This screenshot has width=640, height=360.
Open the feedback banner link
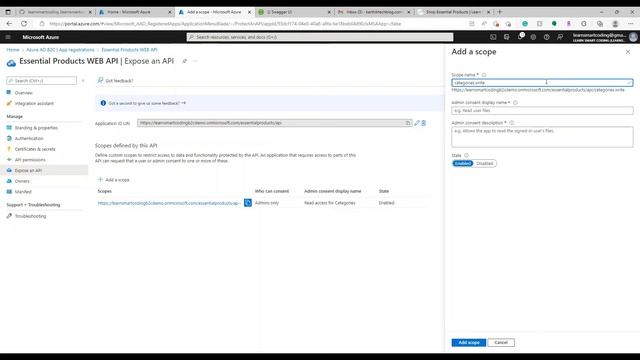[147, 103]
